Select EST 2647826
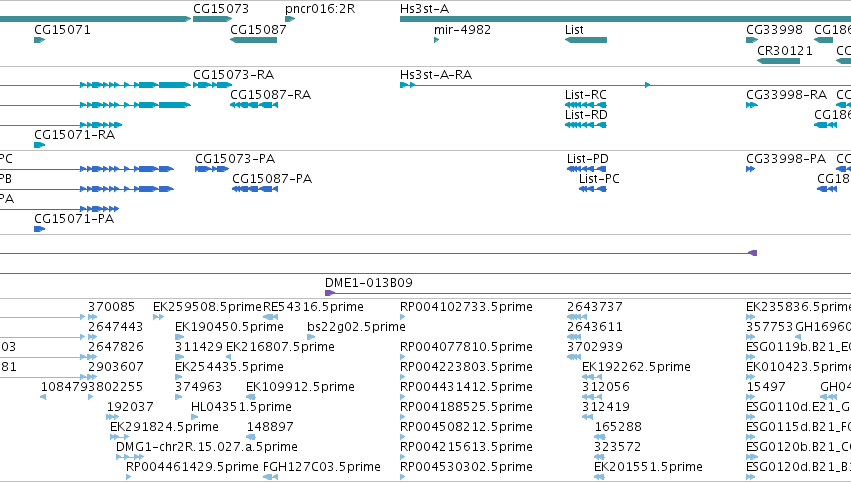This screenshot has height=482, width=851. [116, 347]
